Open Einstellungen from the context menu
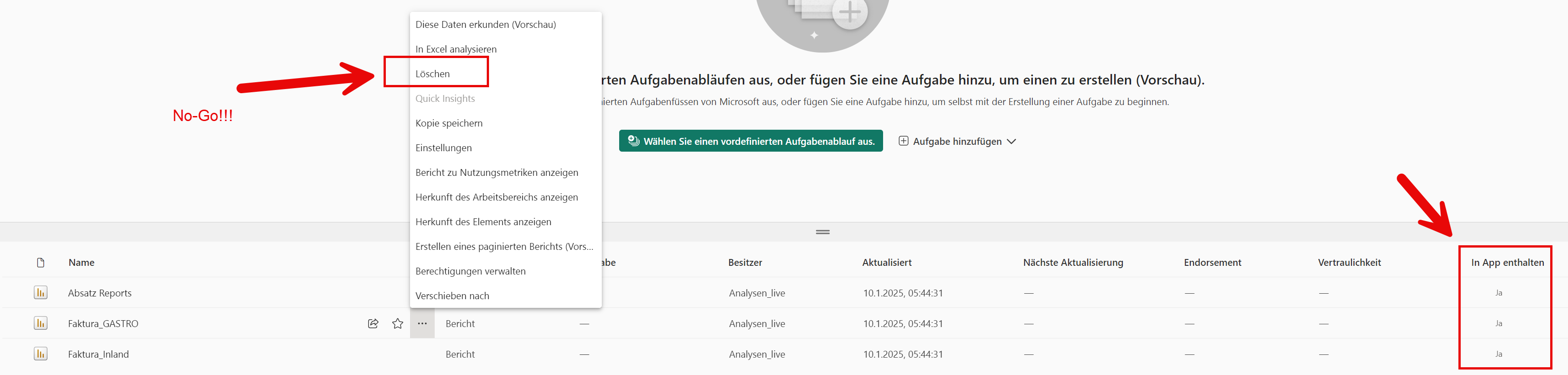This screenshot has height=375, width=1568. pyautogui.click(x=443, y=148)
